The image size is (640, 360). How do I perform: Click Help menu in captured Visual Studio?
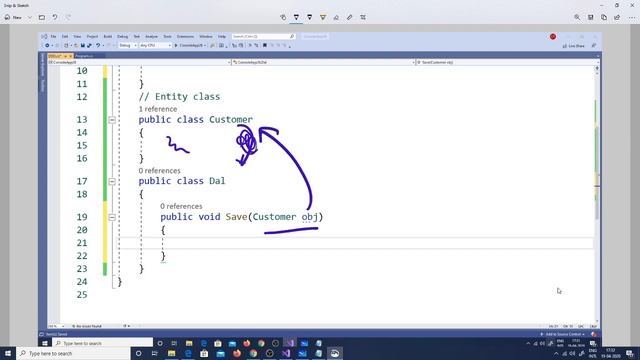tap(222, 37)
